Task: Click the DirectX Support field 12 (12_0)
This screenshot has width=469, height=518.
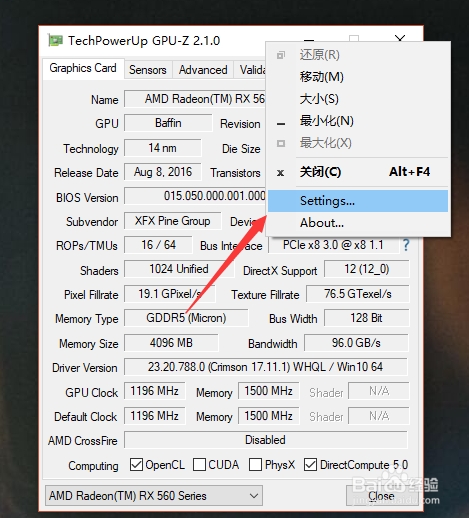Action: click(x=367, y=269)
